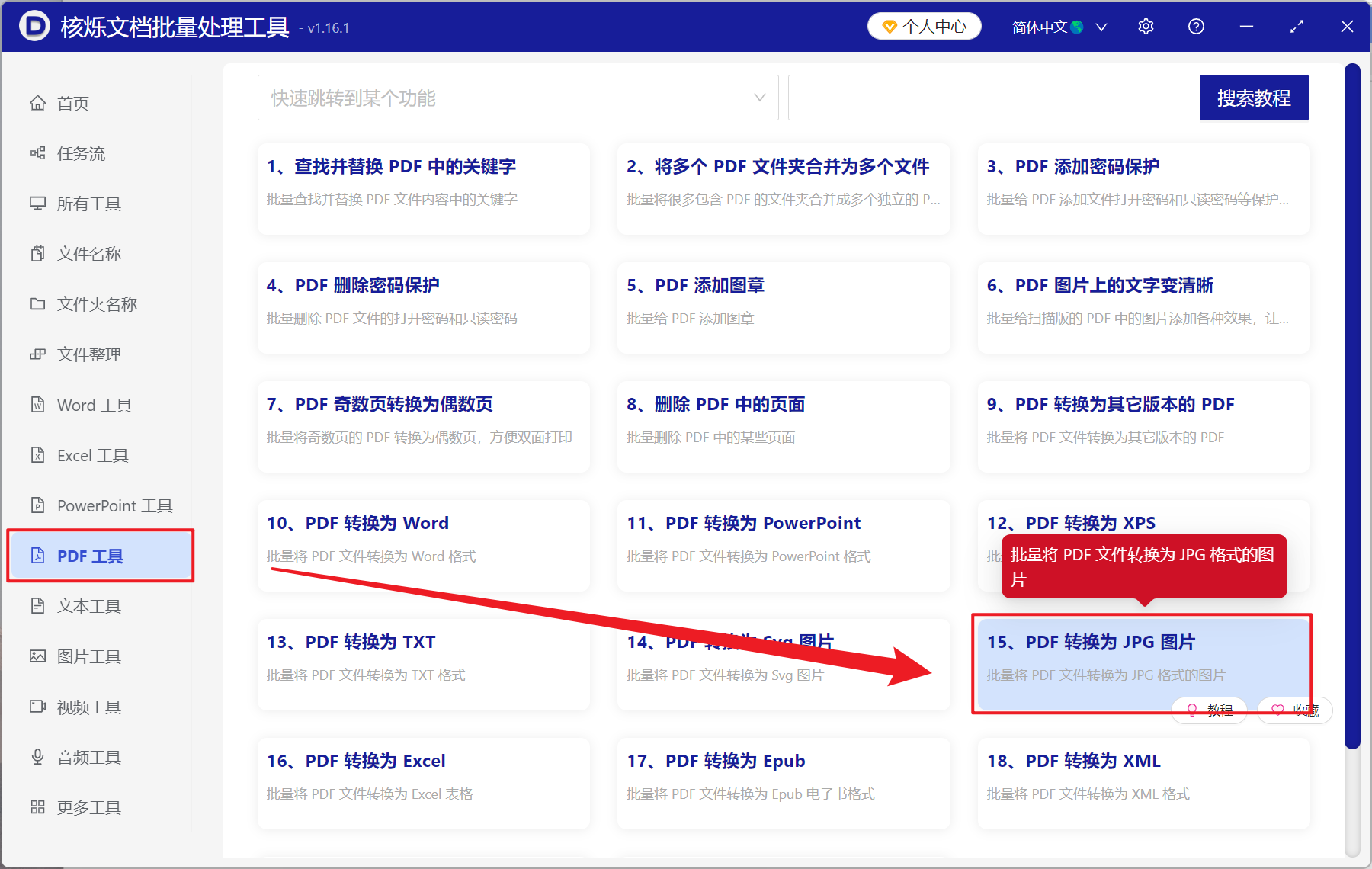Open 文件夹名称 via its folder icon
Screen dimensions: 1372x869
38,303
